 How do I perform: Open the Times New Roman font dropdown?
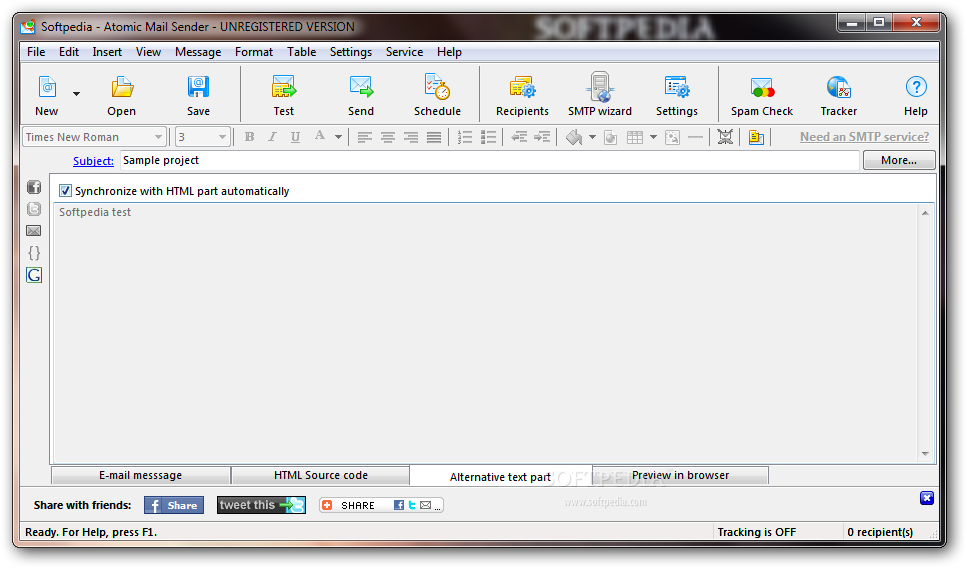coord(158,137)
